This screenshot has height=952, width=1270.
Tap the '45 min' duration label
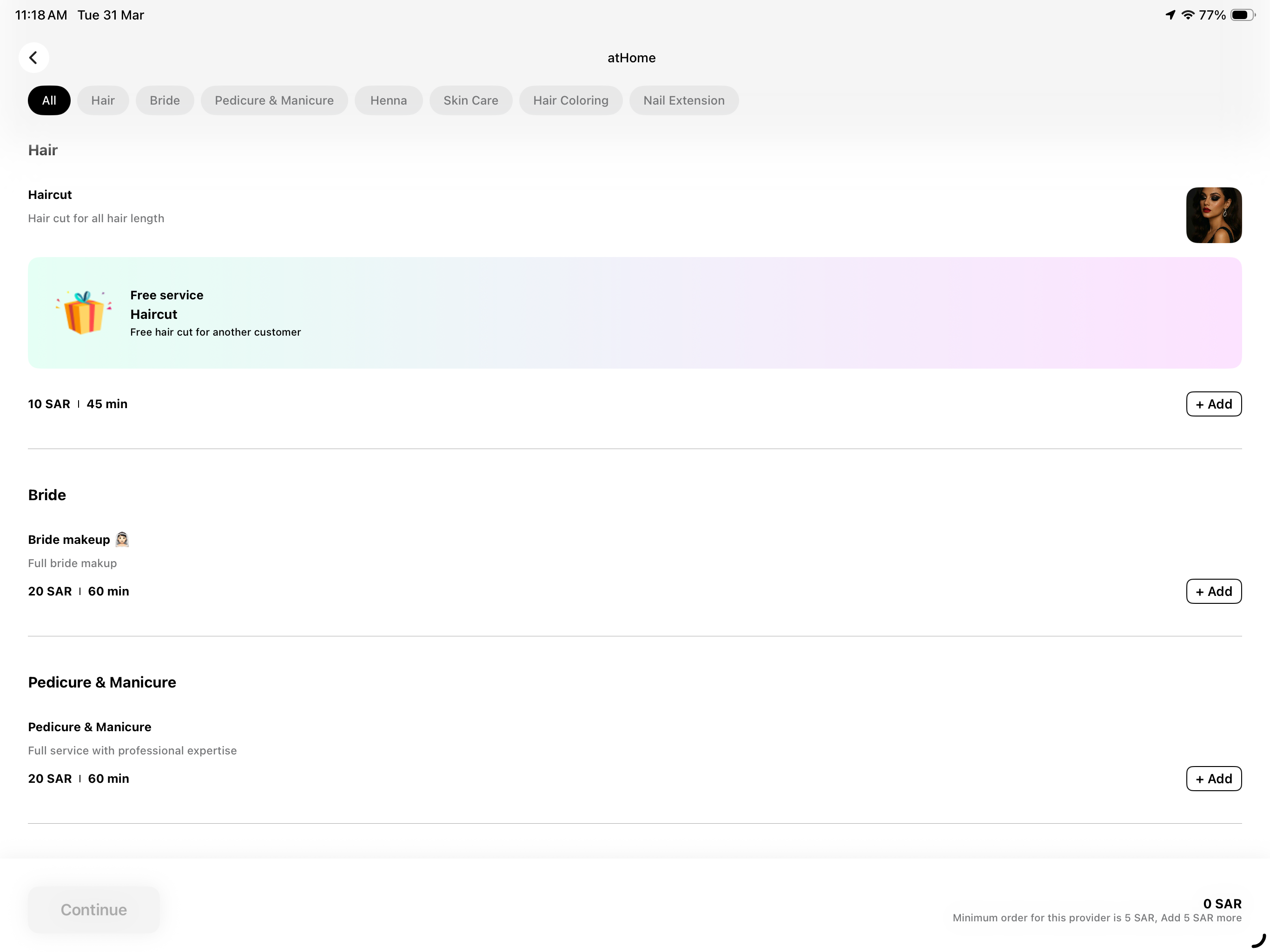[x=107, y=403]
